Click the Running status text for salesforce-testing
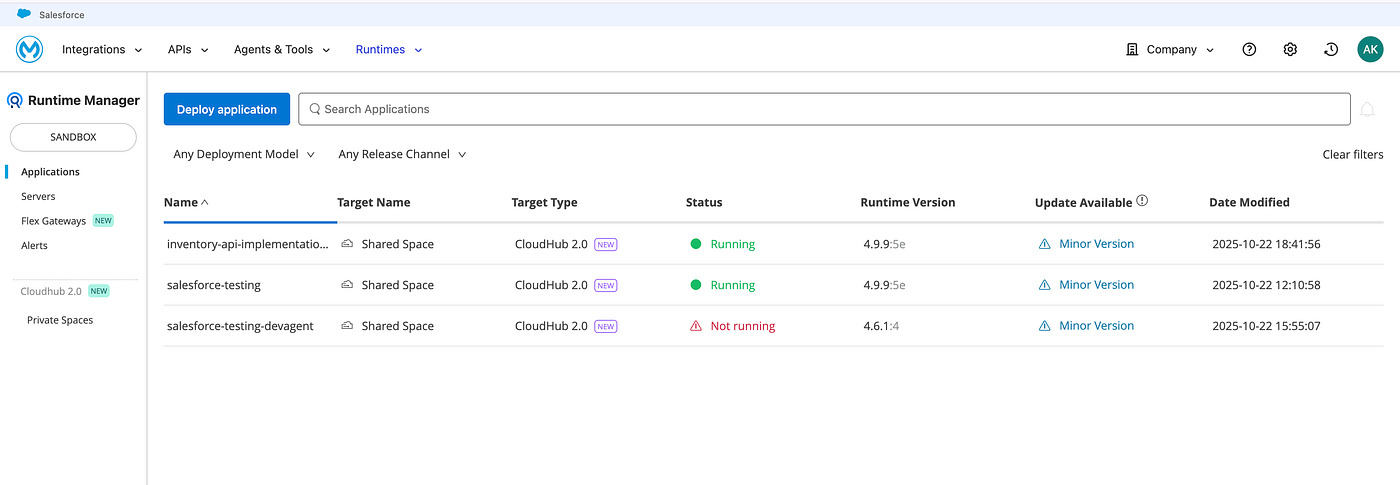Image resolution: width=1400 pixels, height=485 pixels. 733,285
